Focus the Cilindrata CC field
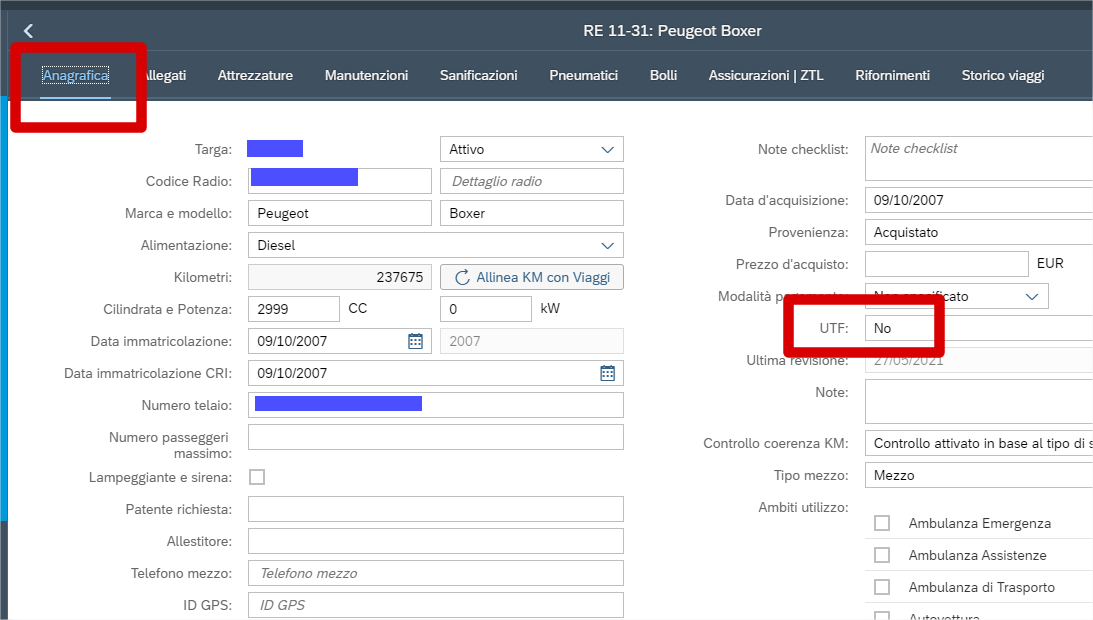 click(x=293, y=309)
